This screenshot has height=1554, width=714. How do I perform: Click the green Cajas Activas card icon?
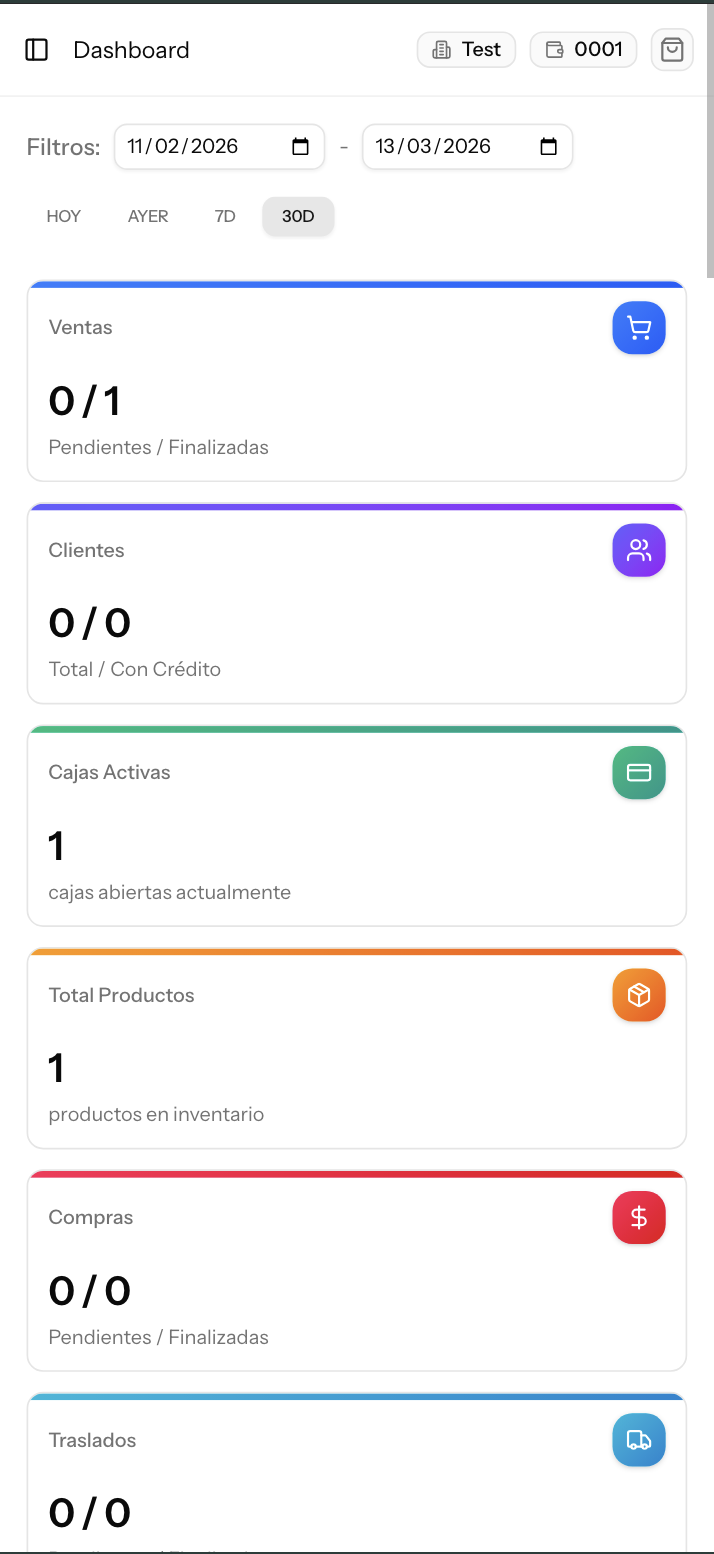pyautogui.click(x=639, y=773)
